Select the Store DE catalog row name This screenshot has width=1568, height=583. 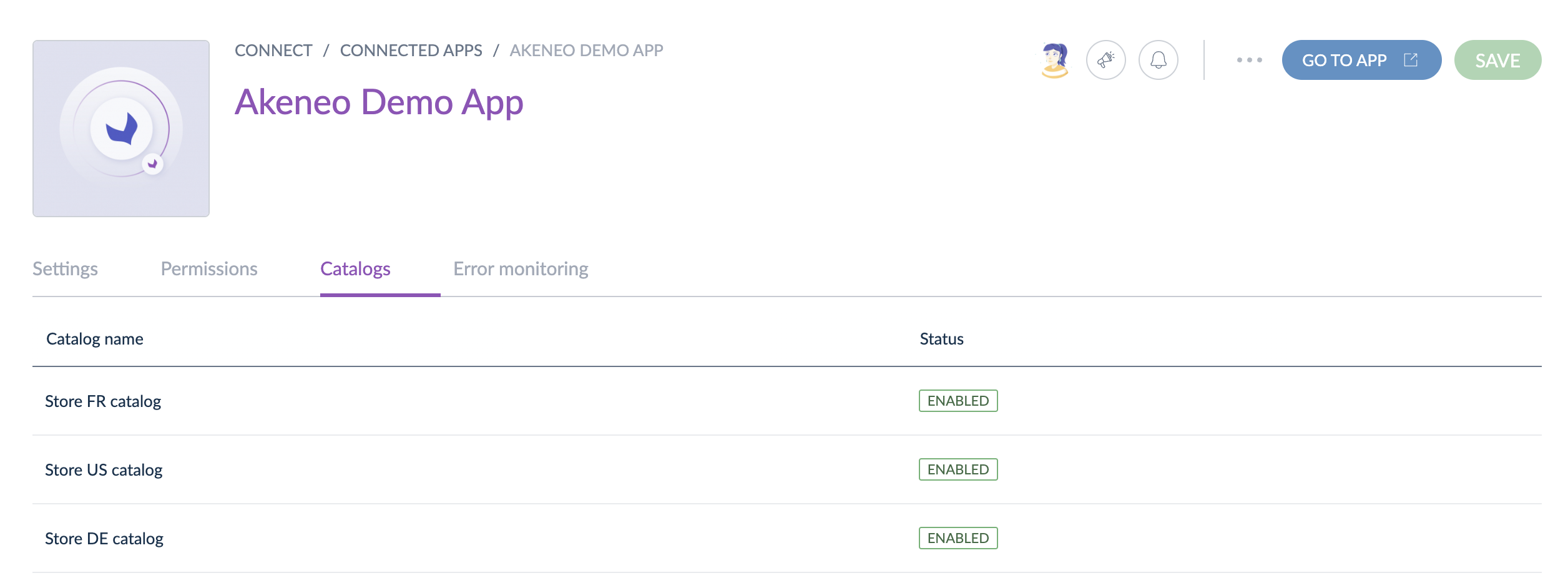[105, 537]
